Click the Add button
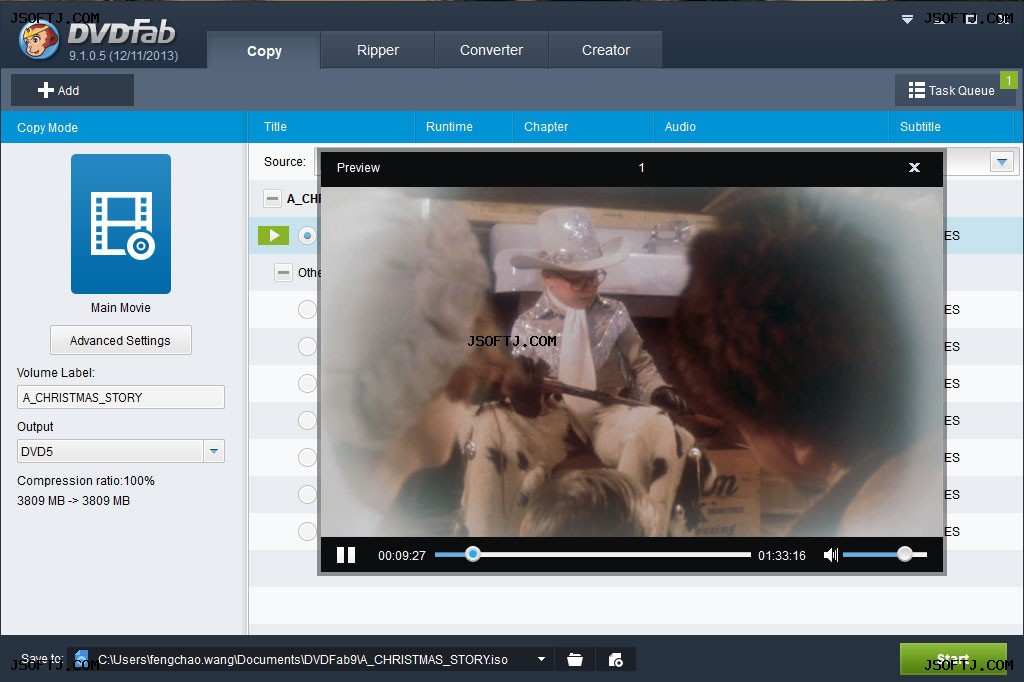 click(x=72, y=90)
